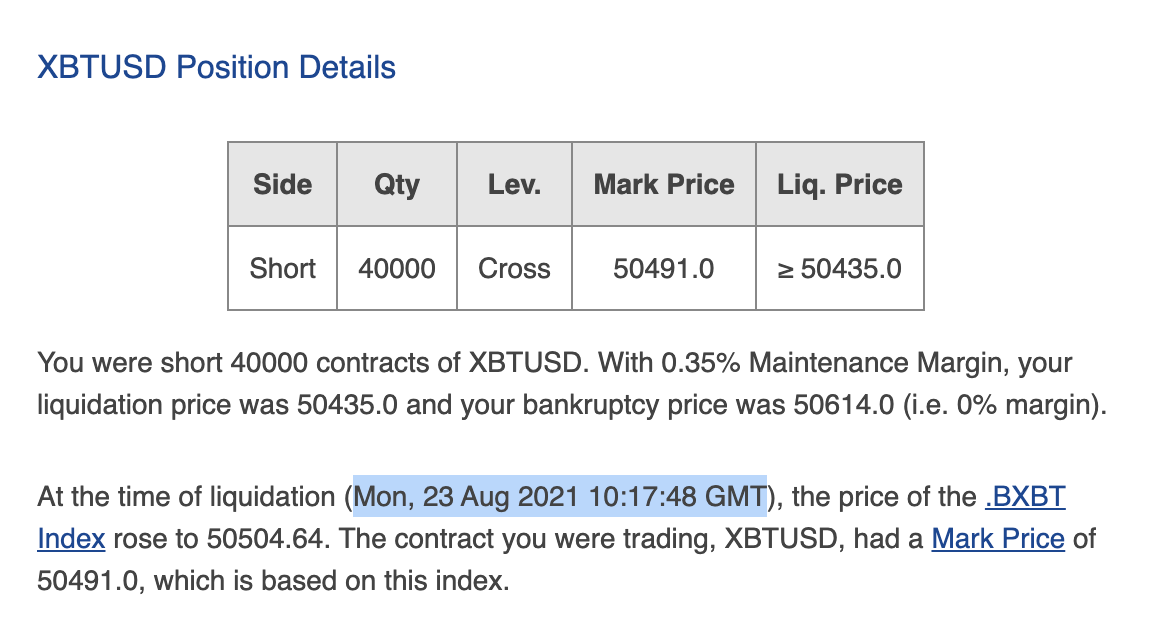Click the ≥ 50435.0 liquidation price cell
This screenshot has height=644, width=1156.
pos(840,268)
